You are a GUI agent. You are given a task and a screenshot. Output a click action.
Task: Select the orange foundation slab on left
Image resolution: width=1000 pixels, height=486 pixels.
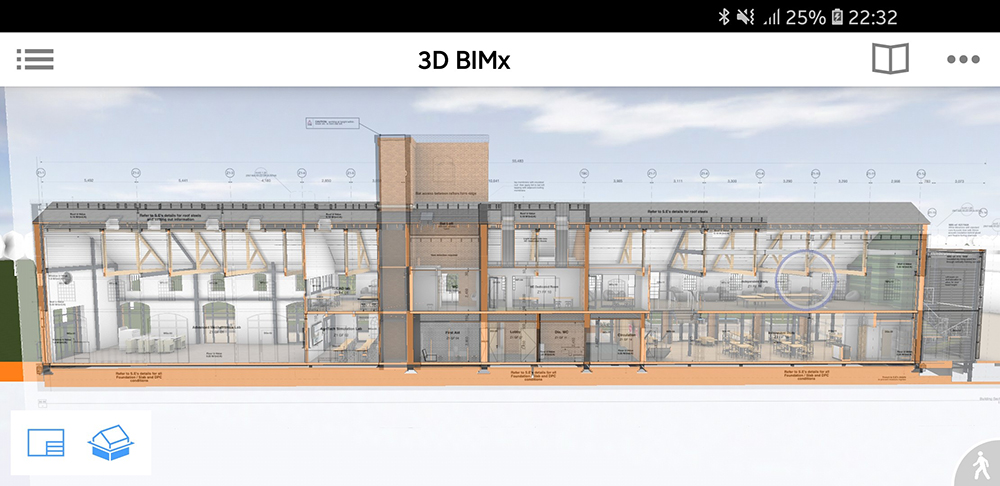click(x=150, y=377)
